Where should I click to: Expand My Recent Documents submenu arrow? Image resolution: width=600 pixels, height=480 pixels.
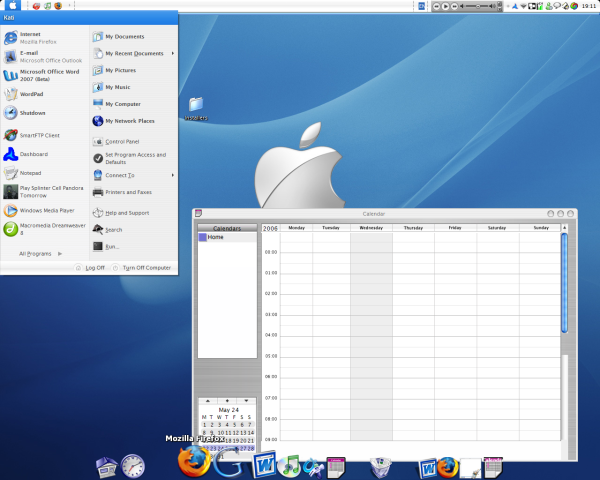(x=173, y=54)
